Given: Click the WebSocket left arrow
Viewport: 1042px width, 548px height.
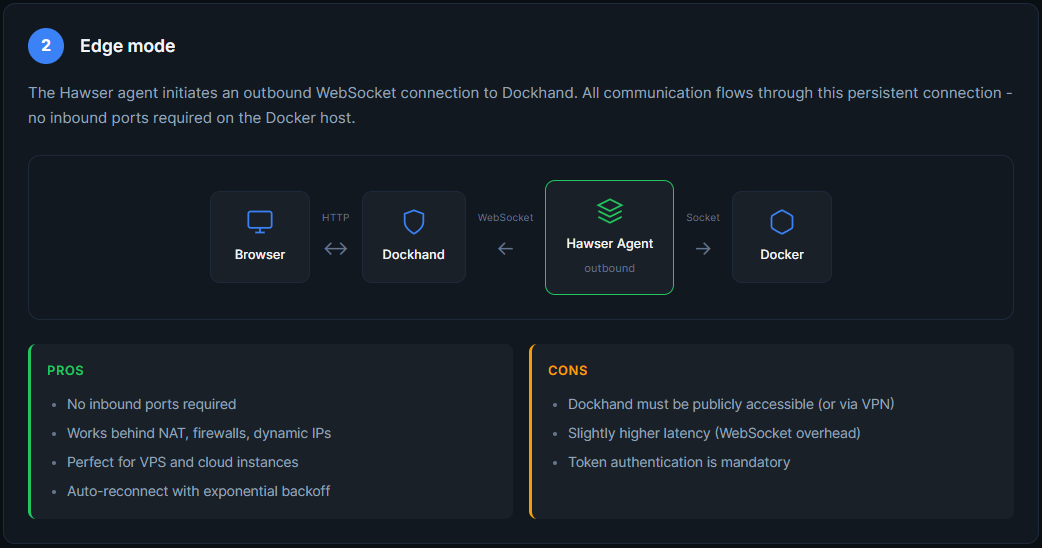Looking at the screenshot, I should [x=505, y=248].
